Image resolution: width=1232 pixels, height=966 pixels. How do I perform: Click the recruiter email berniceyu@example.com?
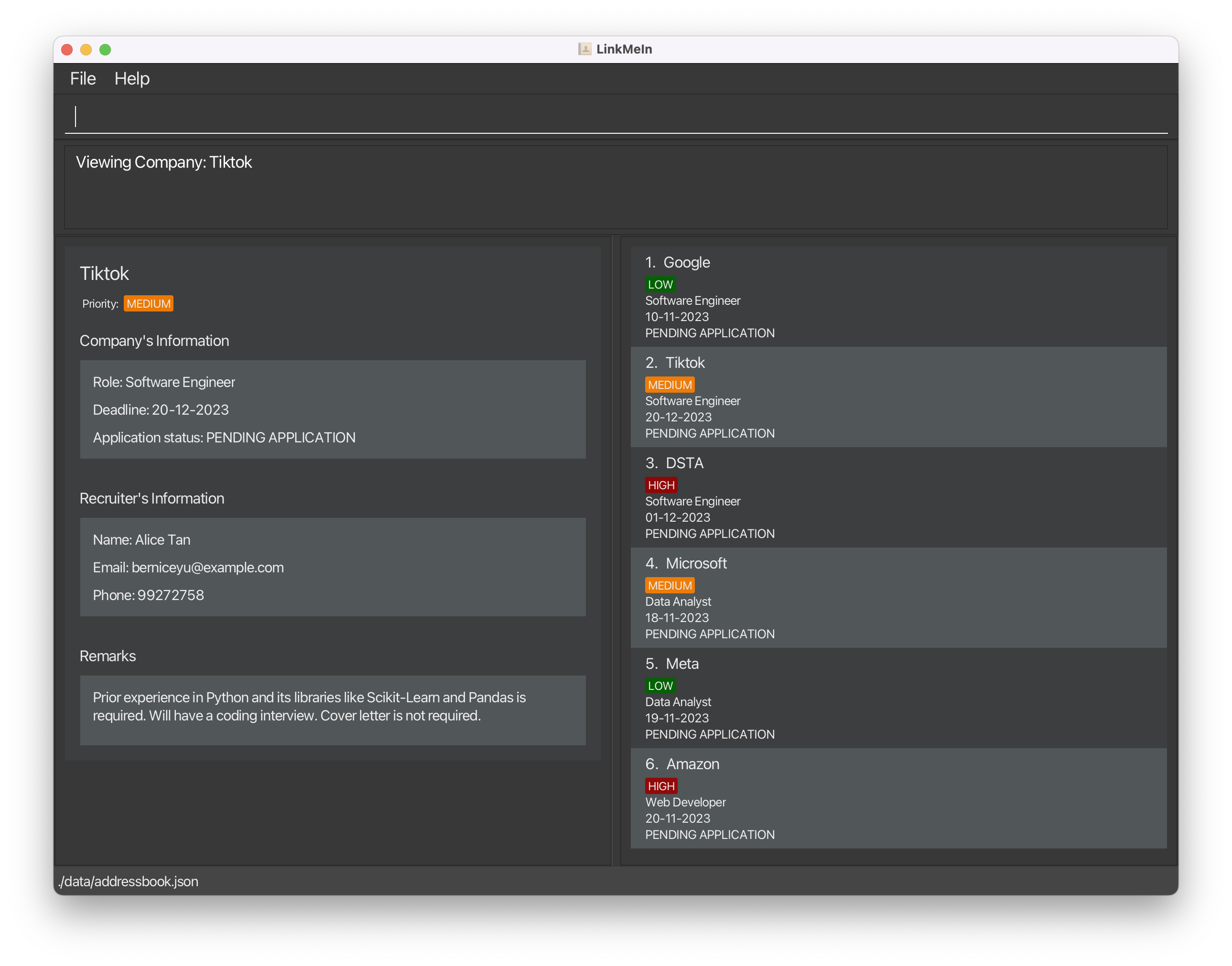tap(207, 568)
